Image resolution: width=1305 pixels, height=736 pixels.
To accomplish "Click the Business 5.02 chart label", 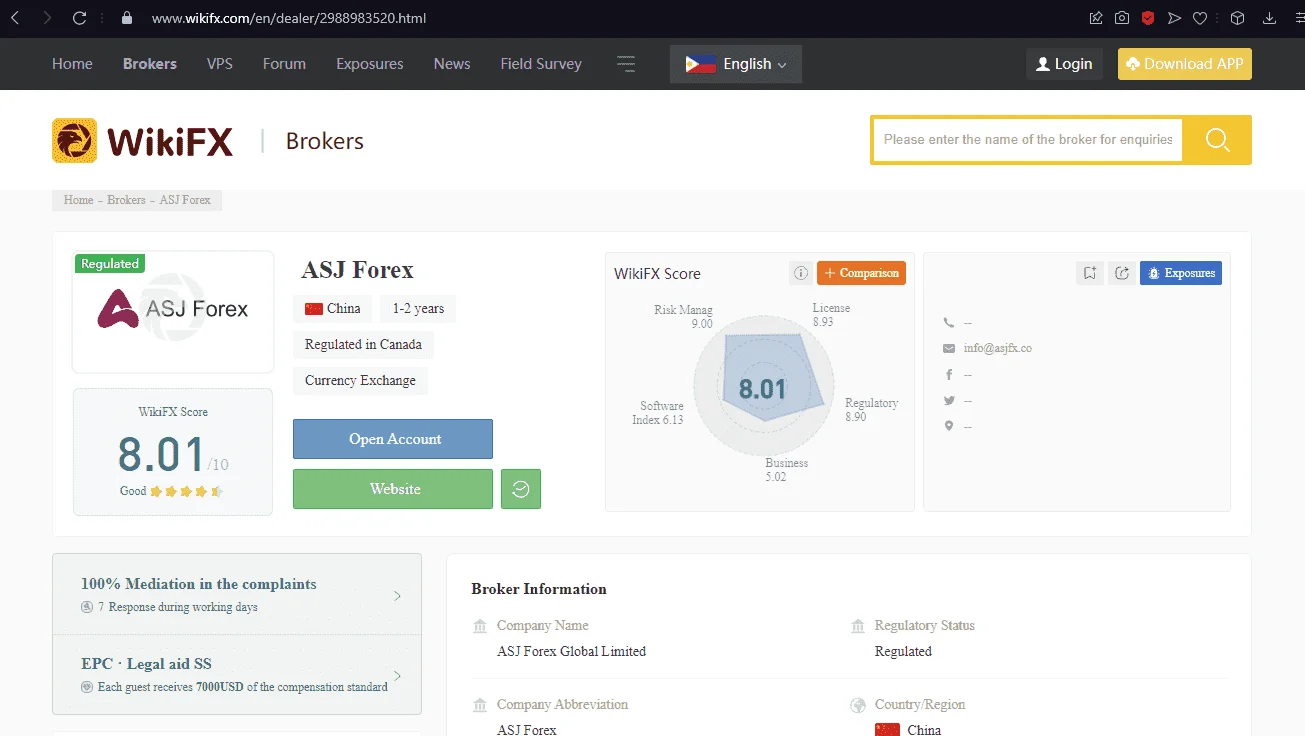I will (x=786, y=470).
